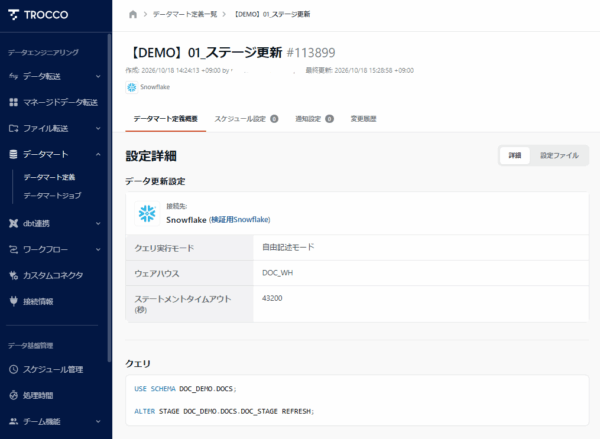Click the マネージドデータ転送 grid icon
Viewport: 600px width, 439px height.
(x=13, y=102)
